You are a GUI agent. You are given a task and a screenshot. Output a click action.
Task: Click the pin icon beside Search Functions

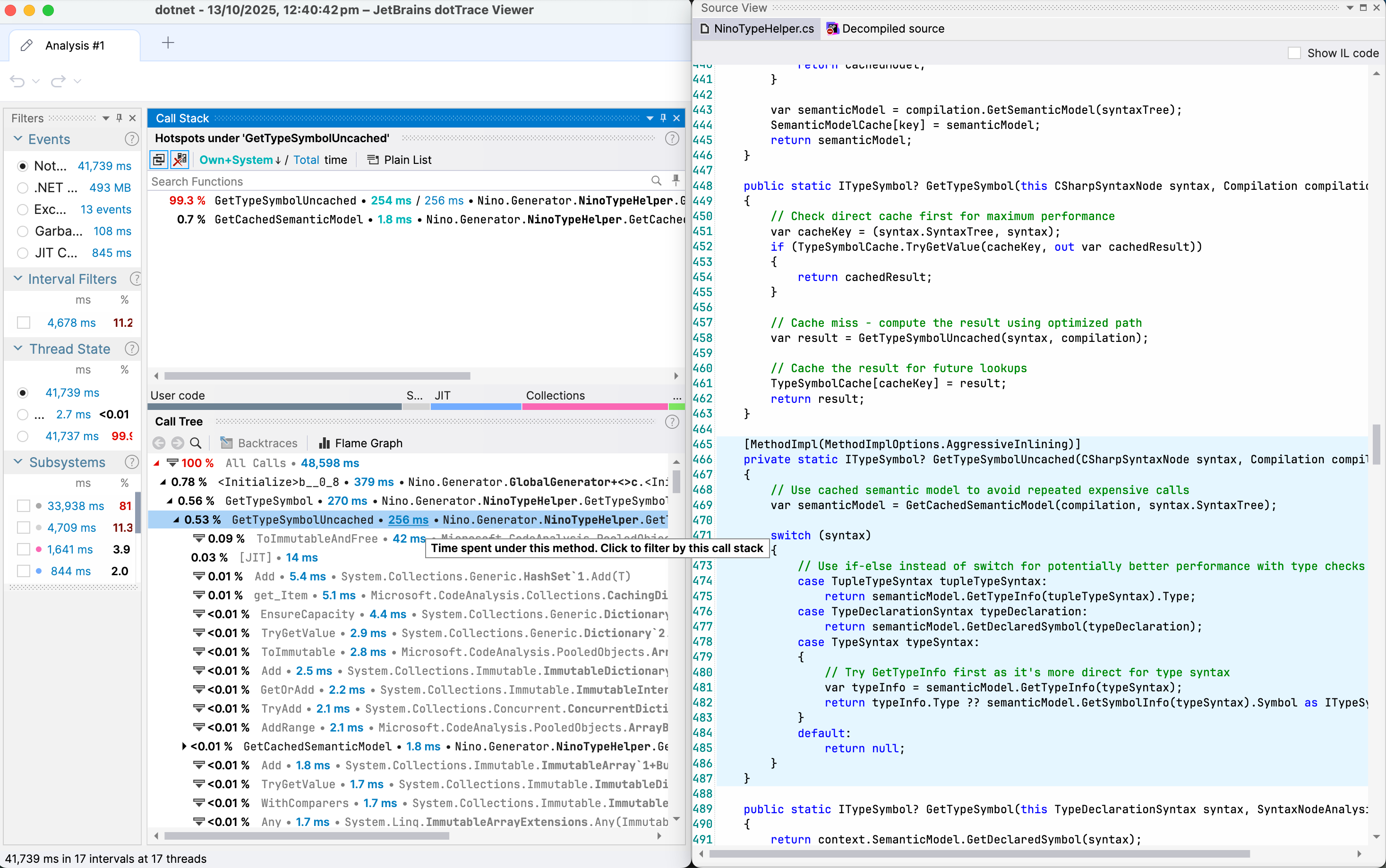(676, 181)
